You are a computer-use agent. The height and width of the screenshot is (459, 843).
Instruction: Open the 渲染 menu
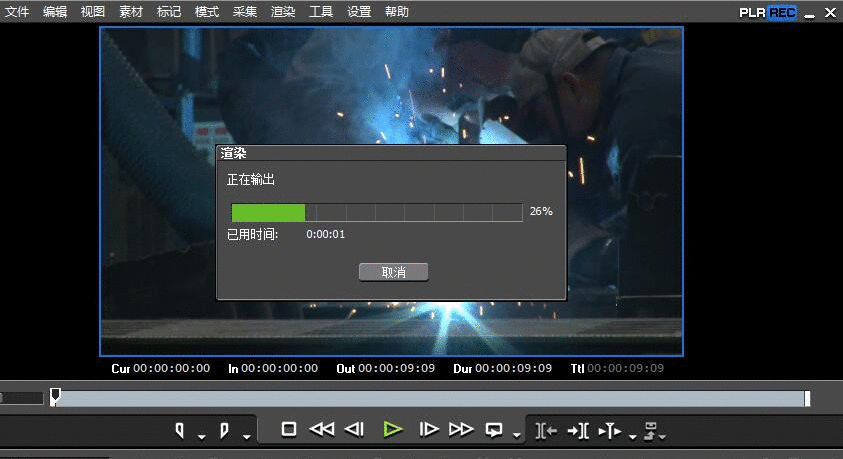283,12
